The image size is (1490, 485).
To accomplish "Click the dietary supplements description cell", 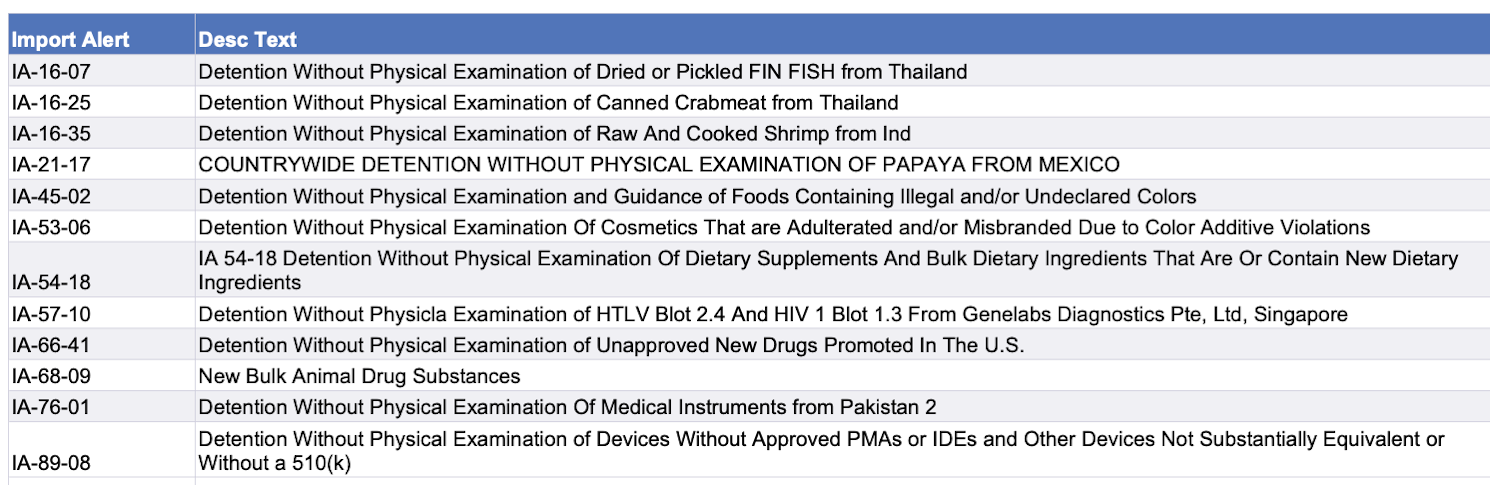I will (x=828, y=270).
